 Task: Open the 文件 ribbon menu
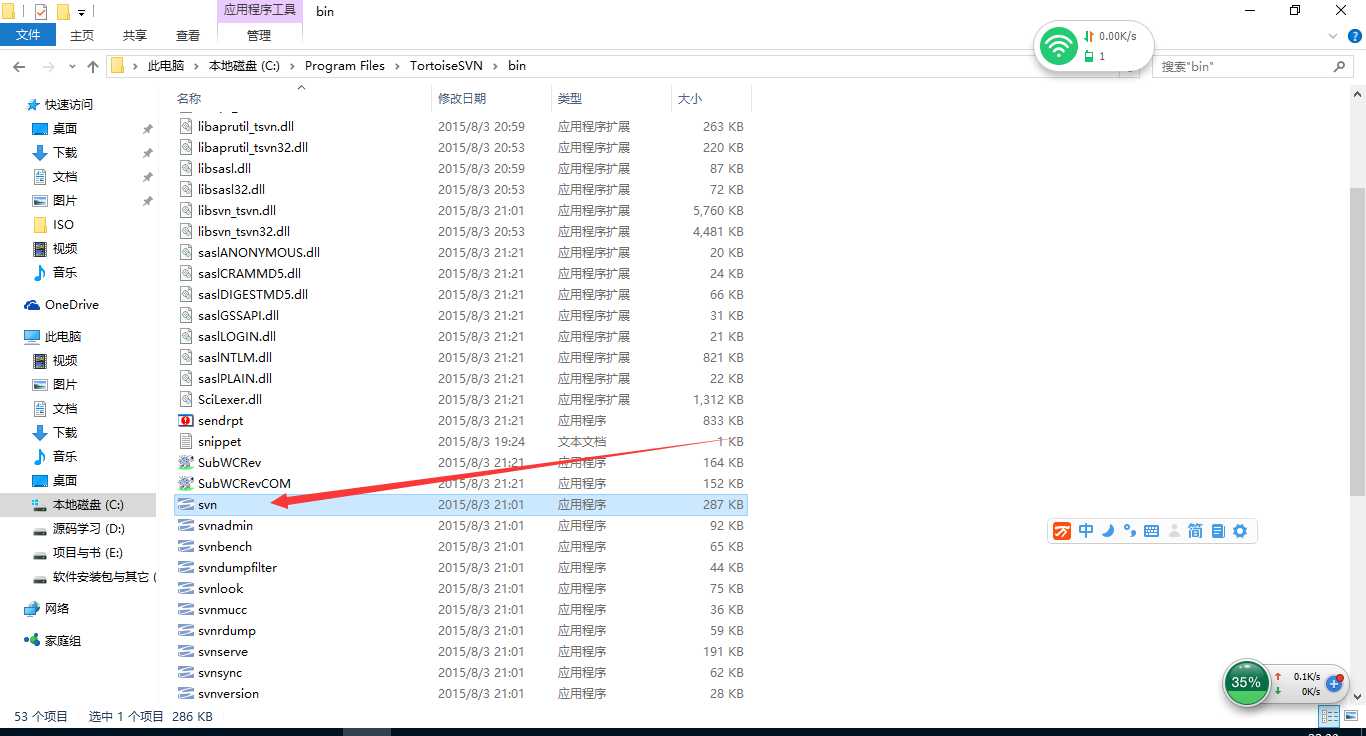click(29, 35)
